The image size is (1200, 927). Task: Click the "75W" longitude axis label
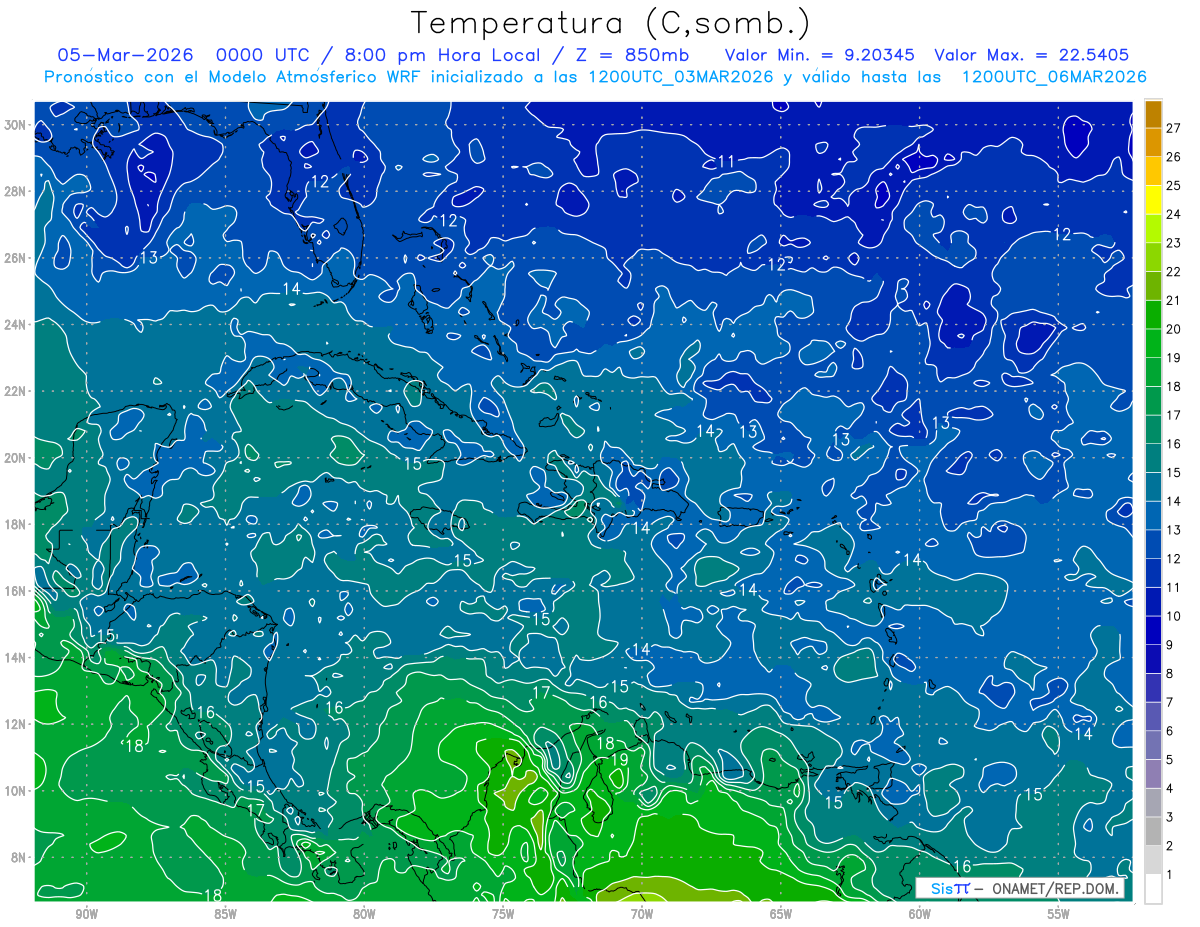coord(503,914)
